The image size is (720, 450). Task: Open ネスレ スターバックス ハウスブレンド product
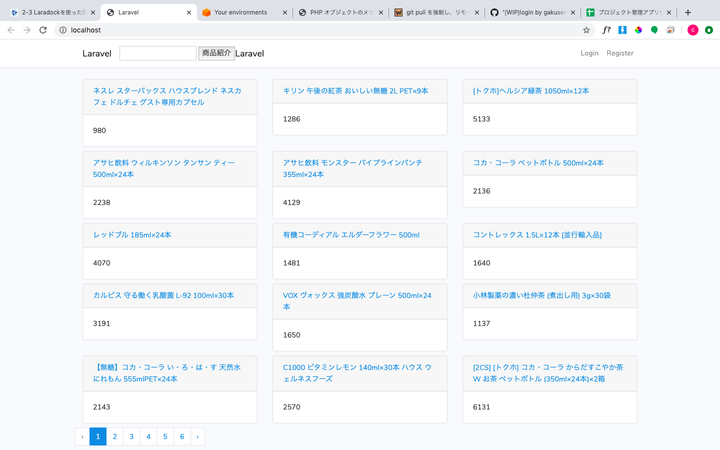coord(167,96)
